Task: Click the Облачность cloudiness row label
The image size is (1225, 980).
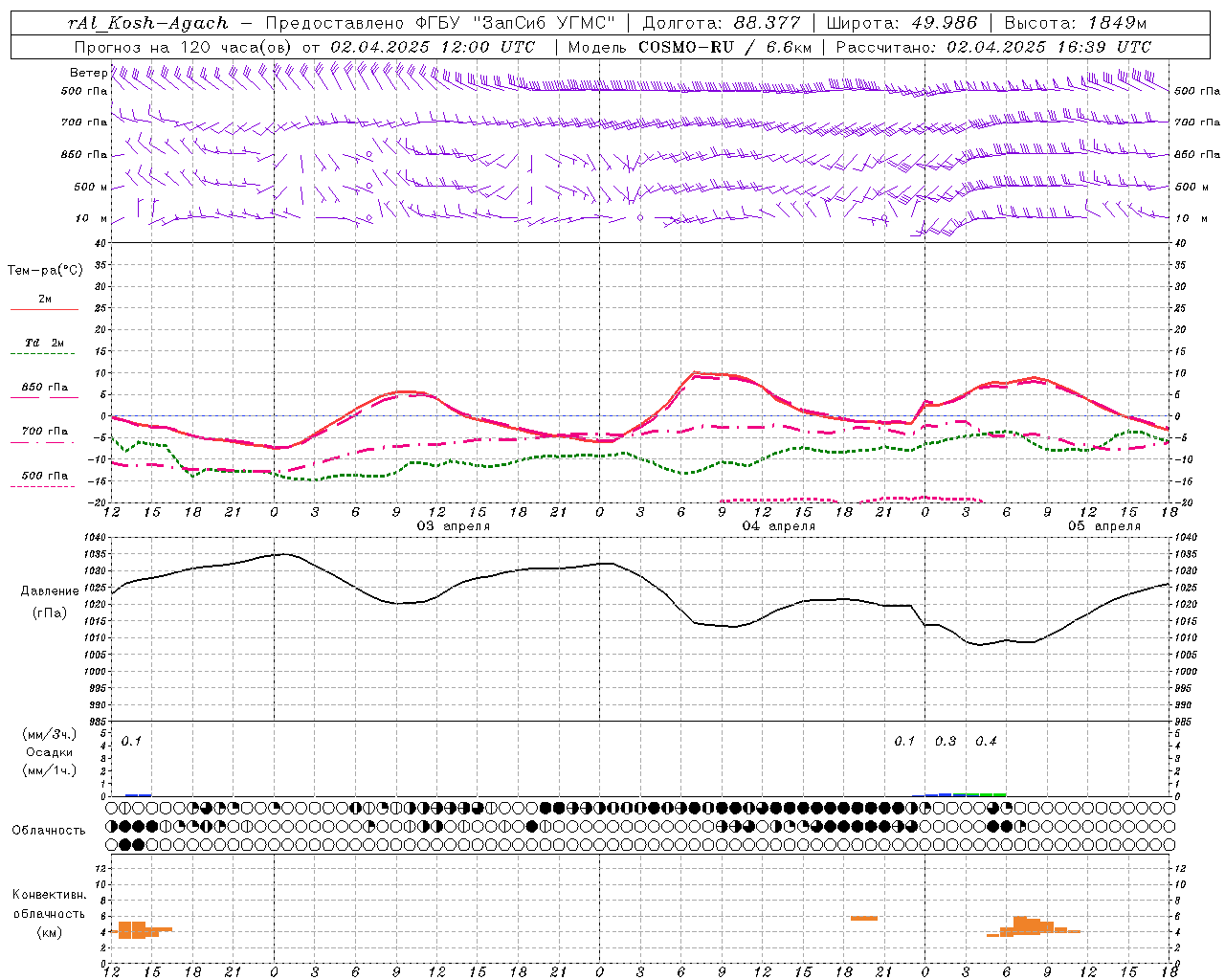Action: coord(49,831)
